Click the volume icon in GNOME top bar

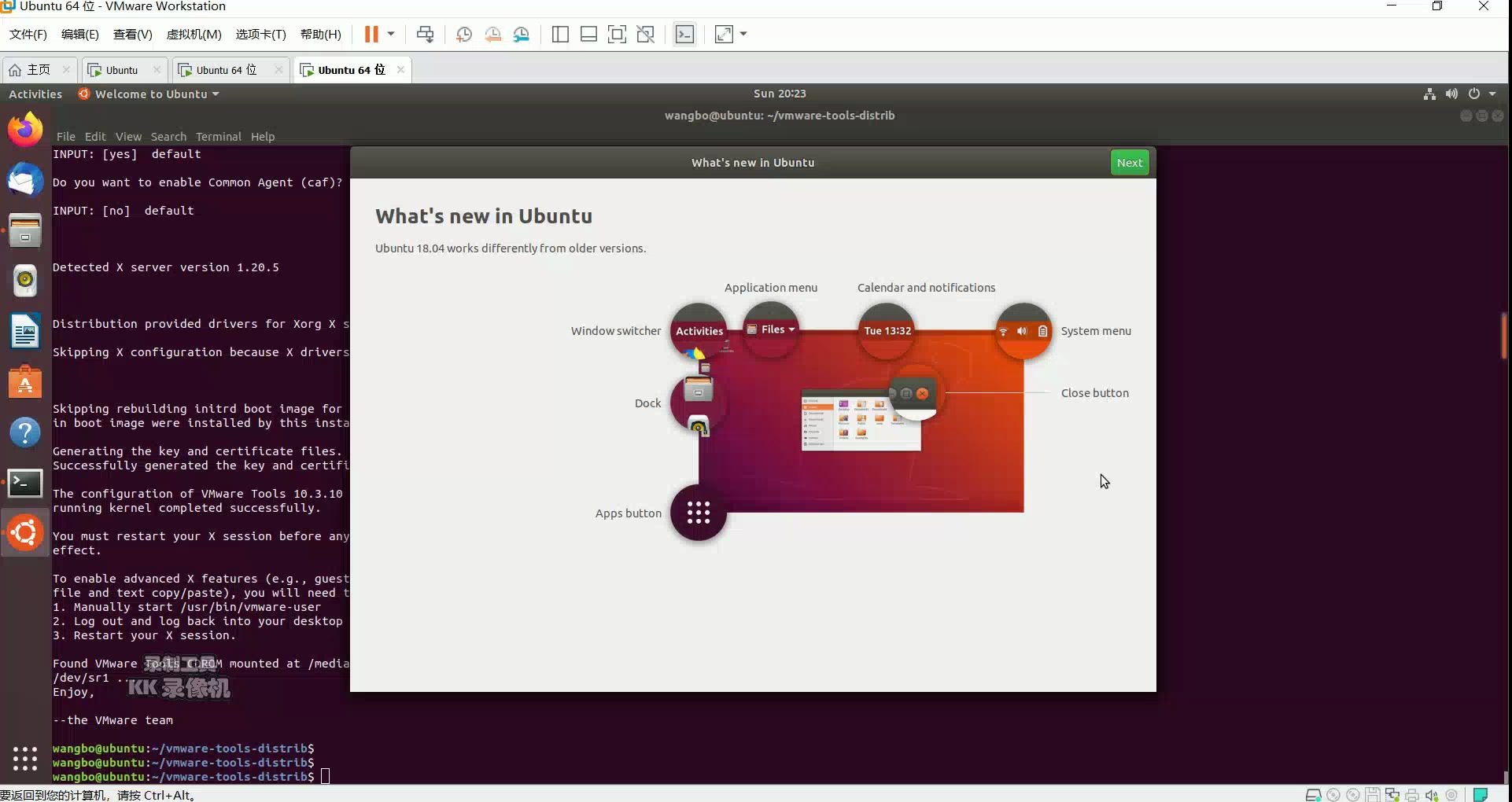[1451, 94]
